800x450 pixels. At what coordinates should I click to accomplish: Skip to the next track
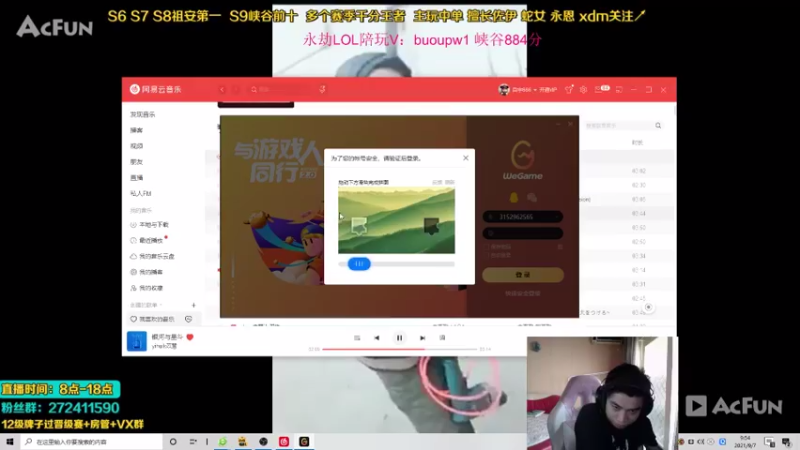coord(422,338)
